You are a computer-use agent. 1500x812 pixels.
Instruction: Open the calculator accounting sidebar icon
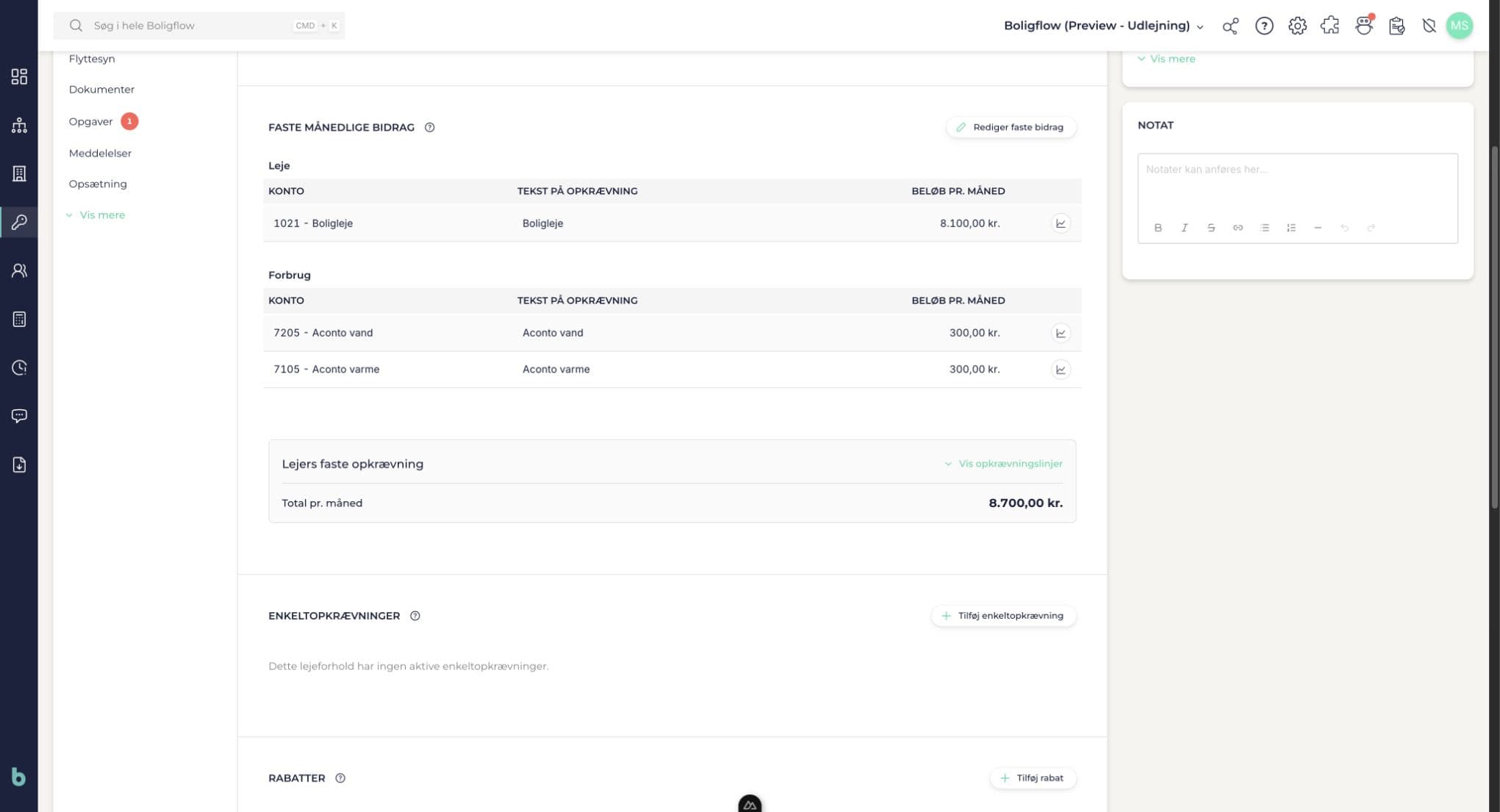point(19,319)
